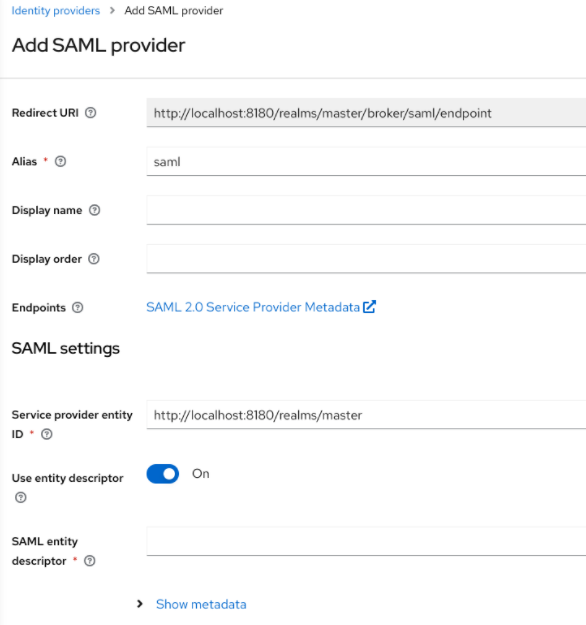Expand the Show metadata chevron
The height and width of the screenshot is (625, 586).
pos(140,604)
